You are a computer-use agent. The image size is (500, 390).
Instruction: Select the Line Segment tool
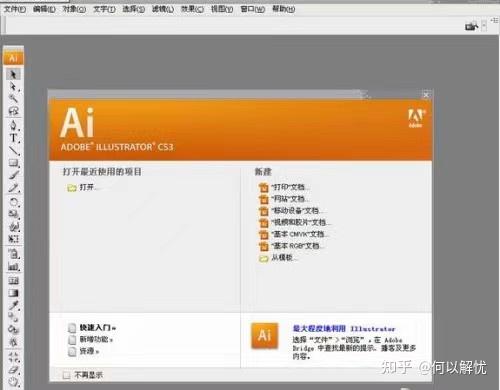(x=13, y=151)
